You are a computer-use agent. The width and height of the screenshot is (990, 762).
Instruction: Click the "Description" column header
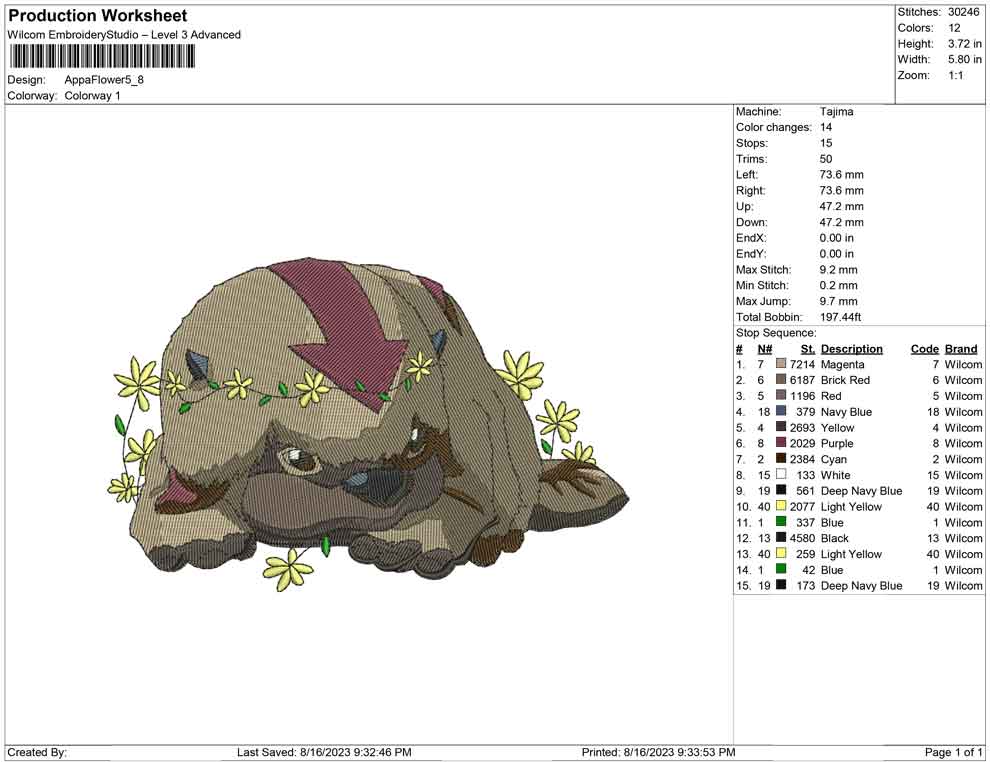(x=851, y=348)
